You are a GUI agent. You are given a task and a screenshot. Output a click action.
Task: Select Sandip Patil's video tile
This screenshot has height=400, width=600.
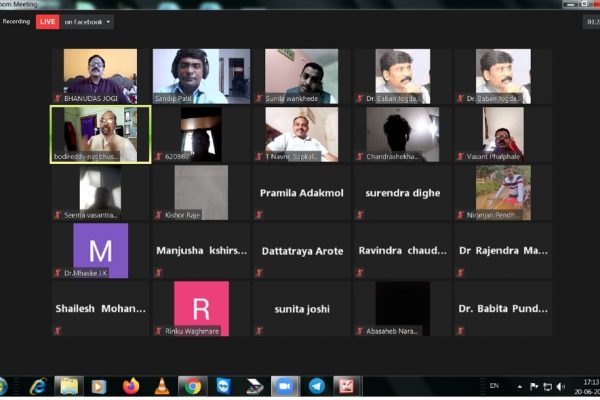coord(201,76)
